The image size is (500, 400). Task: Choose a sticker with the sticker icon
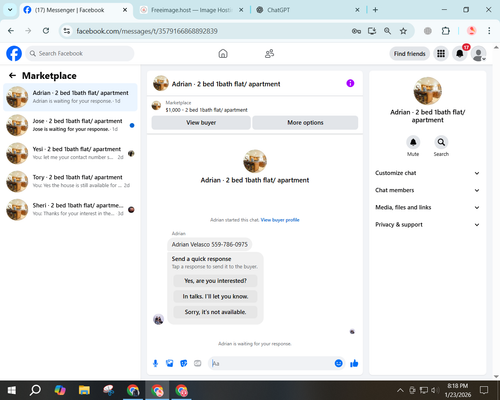point(184,363)
